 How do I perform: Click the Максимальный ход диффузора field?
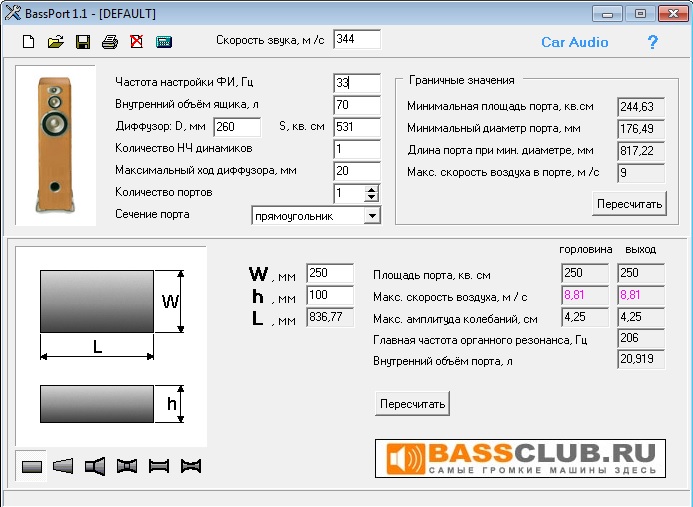point(357,171)
